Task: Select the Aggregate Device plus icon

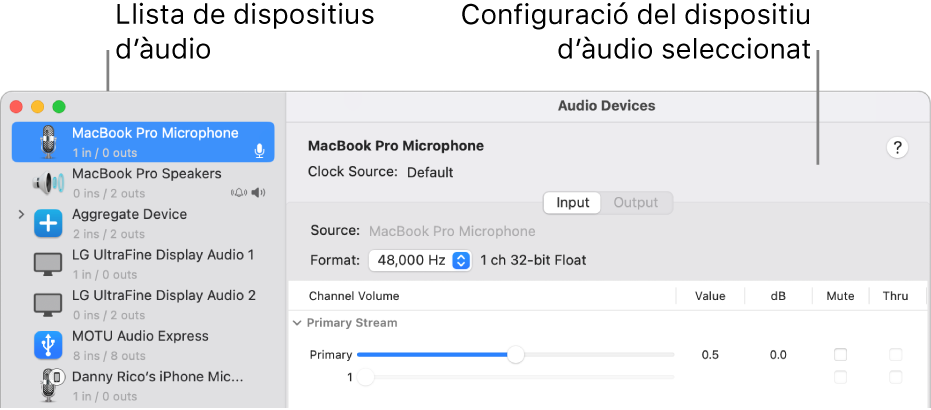Action: click(48, 224)
